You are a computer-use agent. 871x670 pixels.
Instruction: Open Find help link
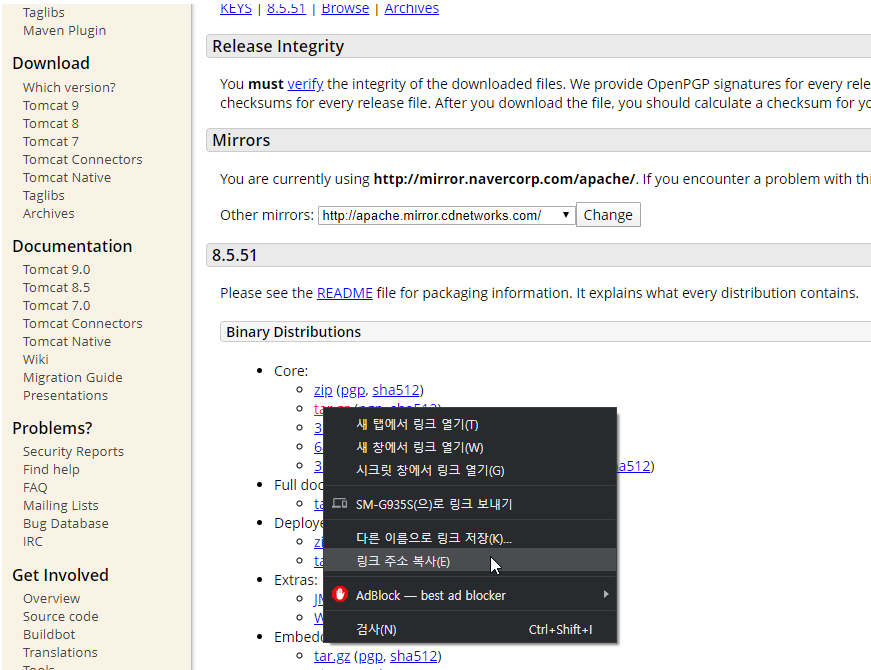pos(51,469)
